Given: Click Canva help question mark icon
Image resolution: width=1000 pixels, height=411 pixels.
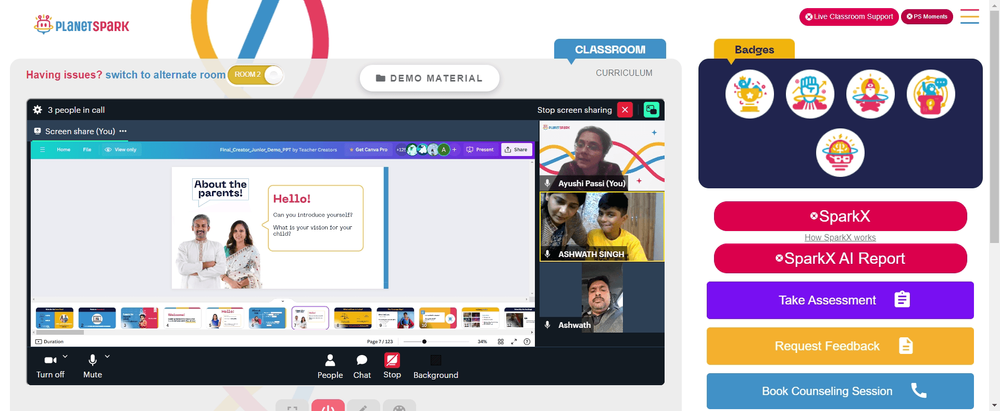Looking at the screenshot, I should (x=527, y=341).
